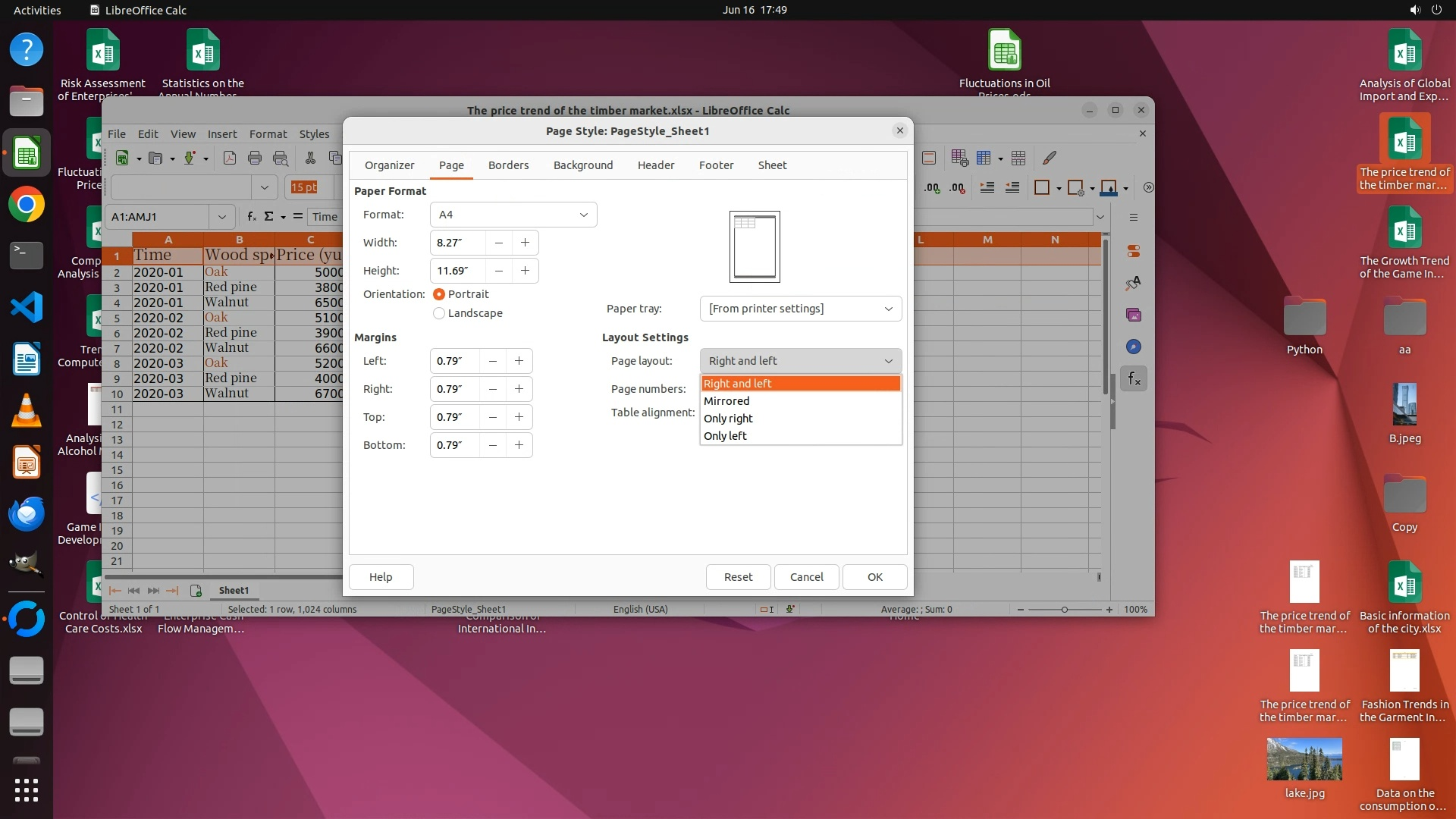Click the Export as PDF icon

(230, 158)
